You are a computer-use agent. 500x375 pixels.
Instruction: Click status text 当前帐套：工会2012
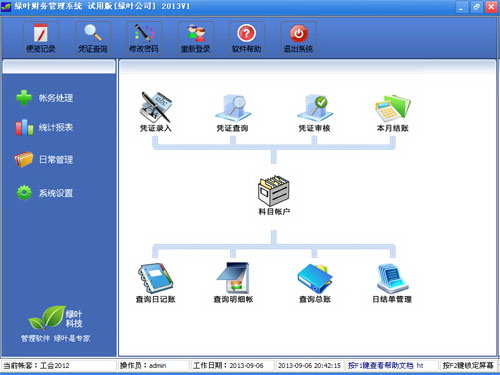click(36, 366)
